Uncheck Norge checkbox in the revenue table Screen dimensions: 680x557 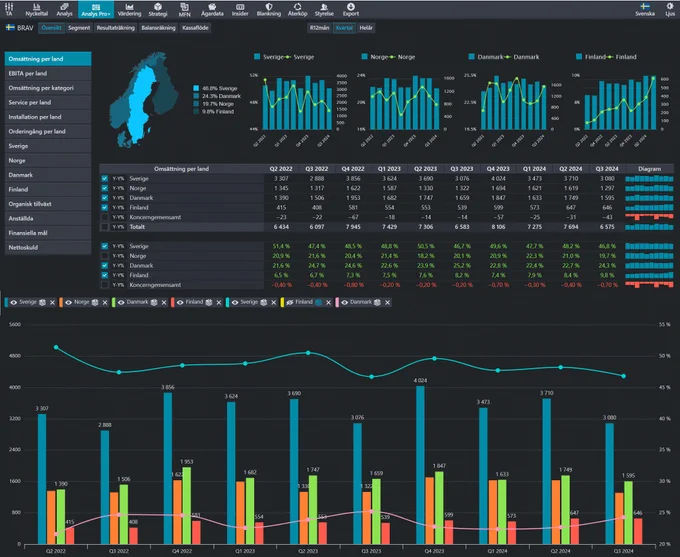coord(105,188)
